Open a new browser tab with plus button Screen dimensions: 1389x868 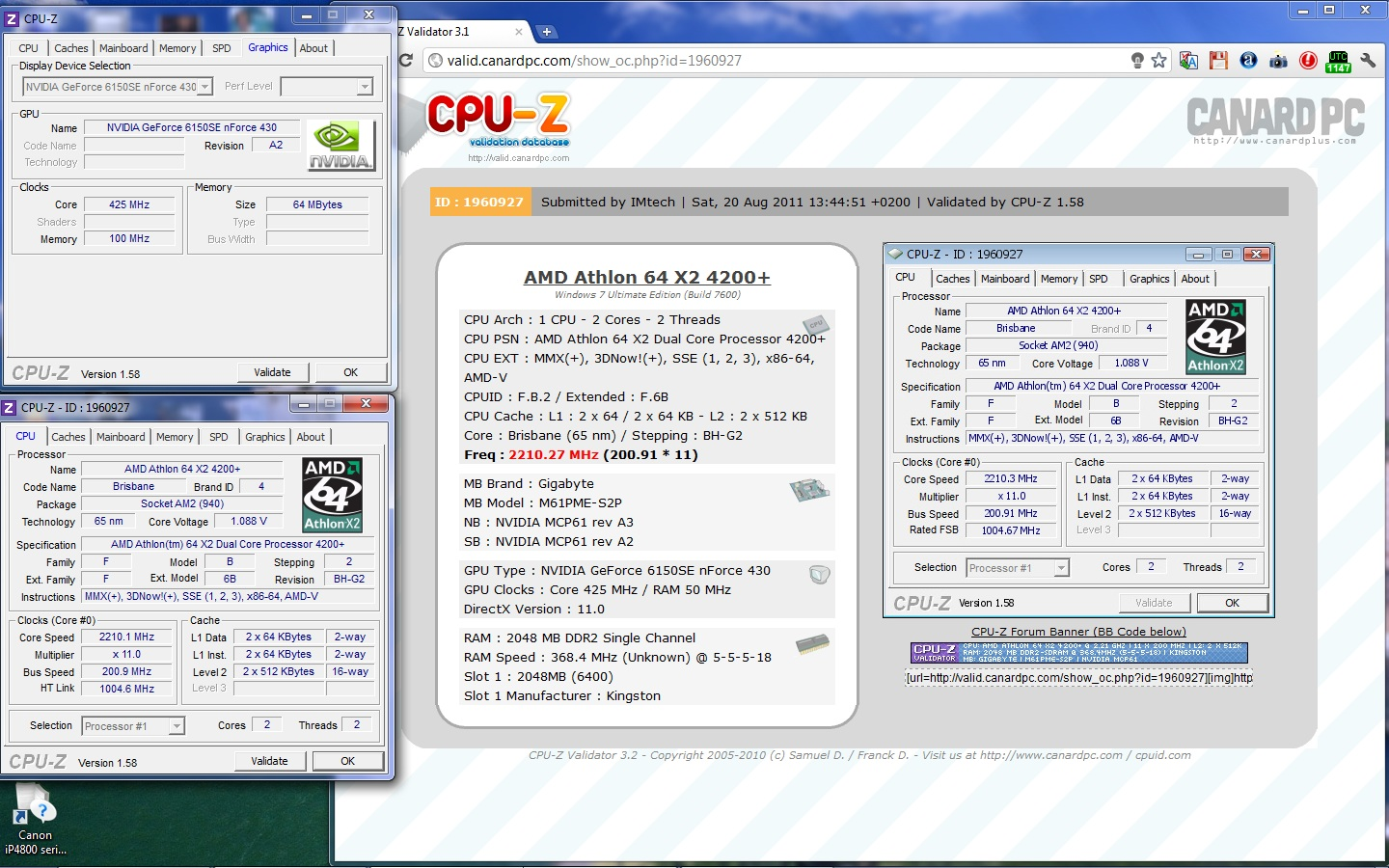pyautogui.click(x=547, y=32)
